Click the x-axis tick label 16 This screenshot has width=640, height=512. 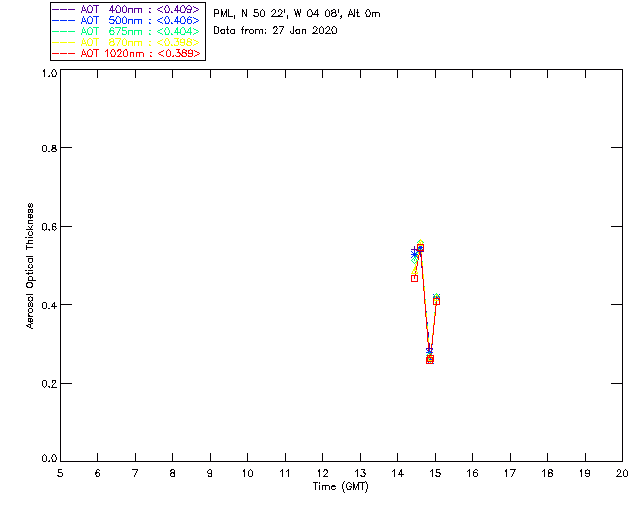[473, 473]
